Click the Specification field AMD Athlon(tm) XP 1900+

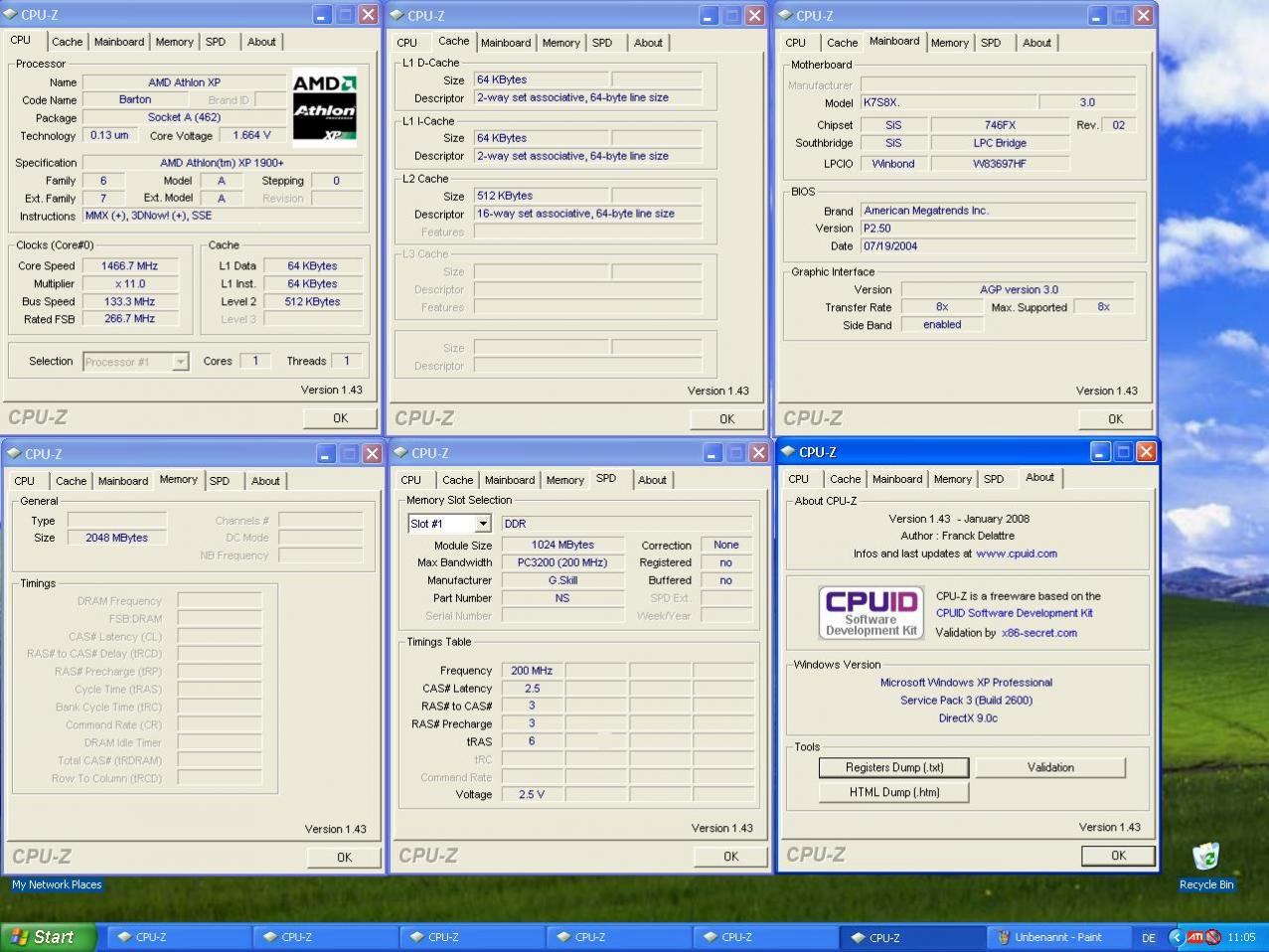click(222, 163)
